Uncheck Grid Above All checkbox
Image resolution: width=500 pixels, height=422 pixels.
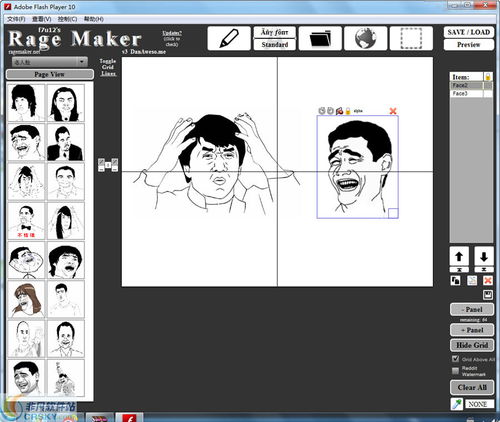[456, 359]
